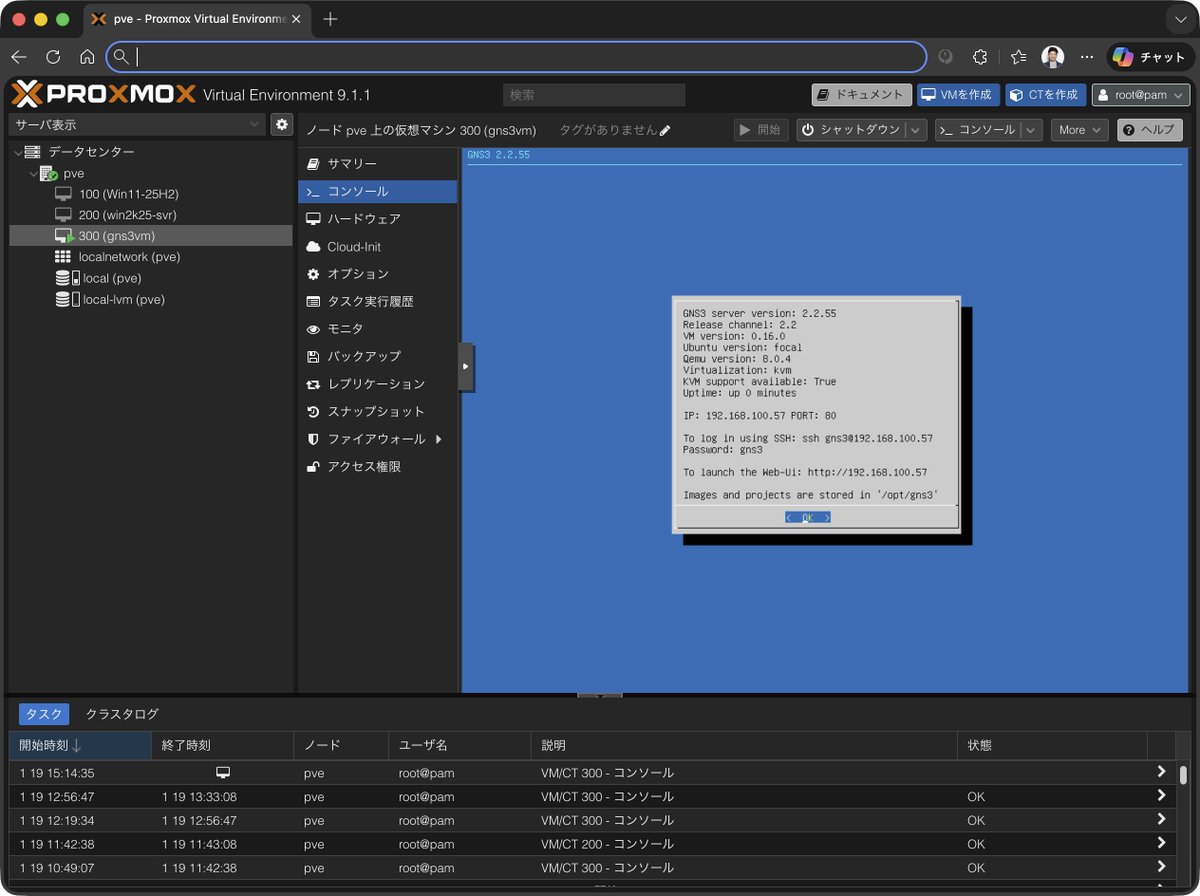Edit tags with pencil icon
This screenshot has height=896, width=1200.
665,130
